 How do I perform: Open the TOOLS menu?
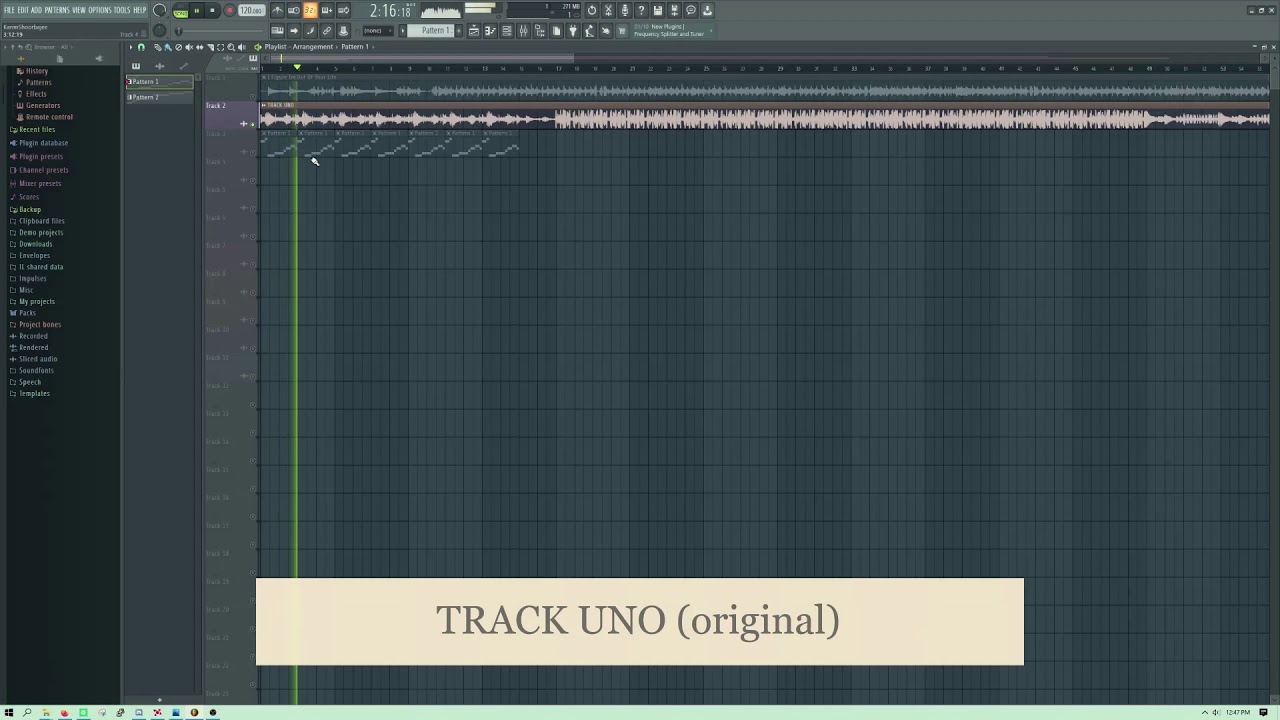(122, 10)
